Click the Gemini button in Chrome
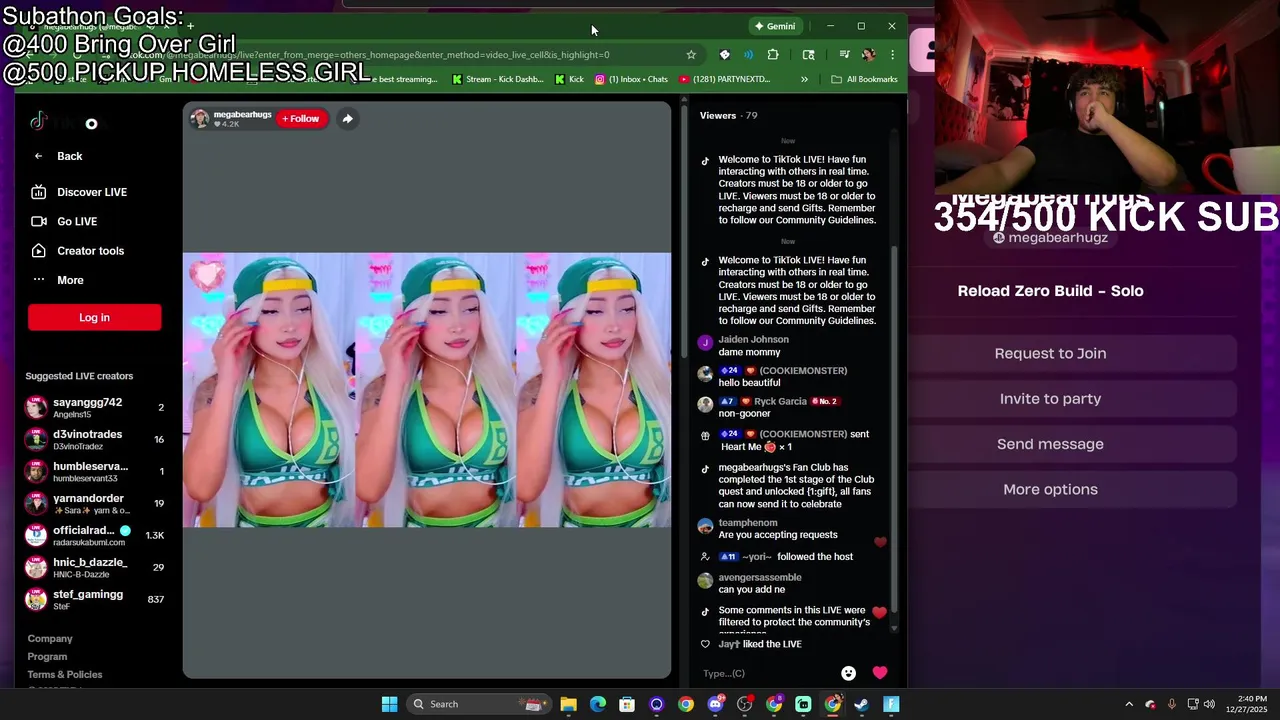The width and height of the screenshot is (1280, 720). pos(775,26)
